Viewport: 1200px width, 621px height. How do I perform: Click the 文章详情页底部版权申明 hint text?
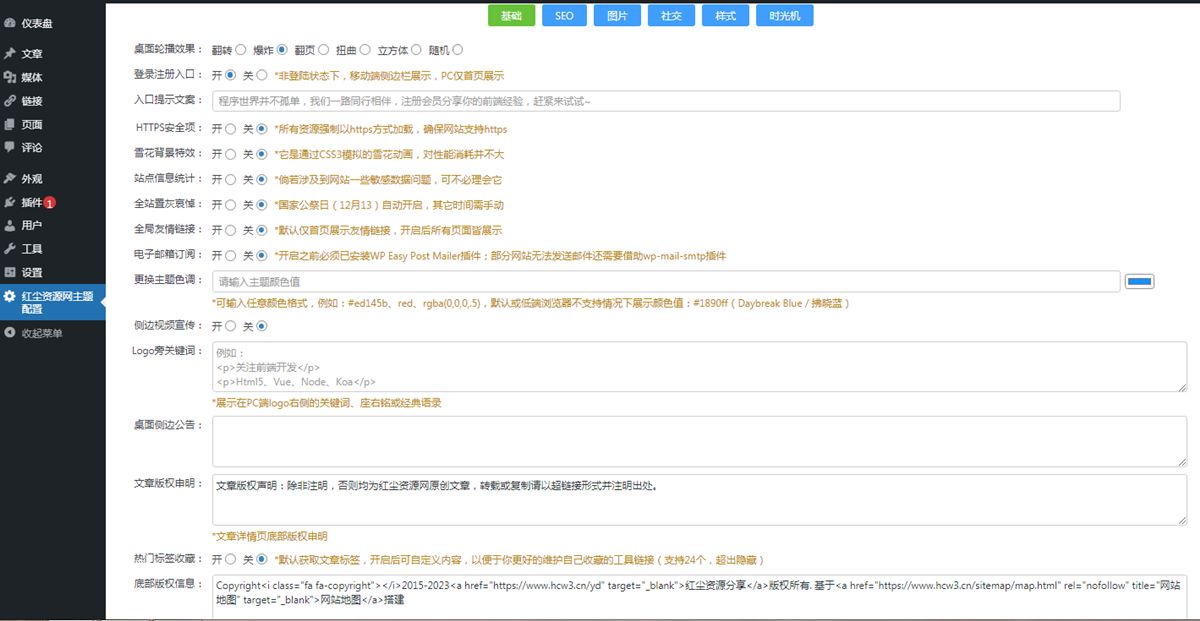[270, 537]
